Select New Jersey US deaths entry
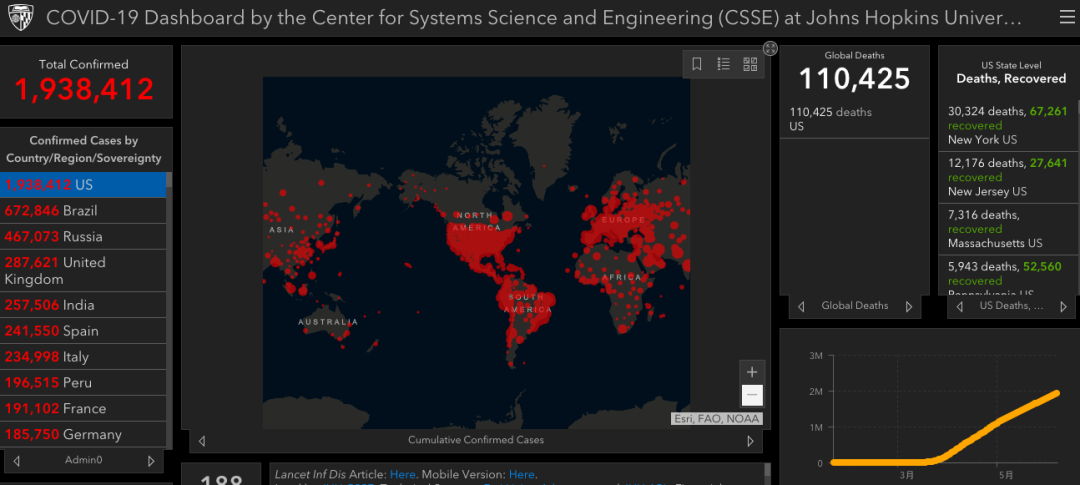 1009,177
